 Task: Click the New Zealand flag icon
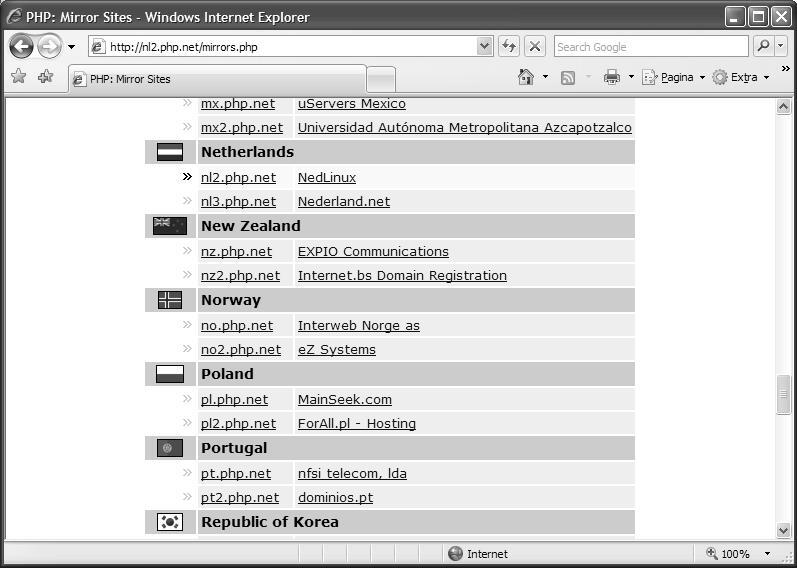170,226
